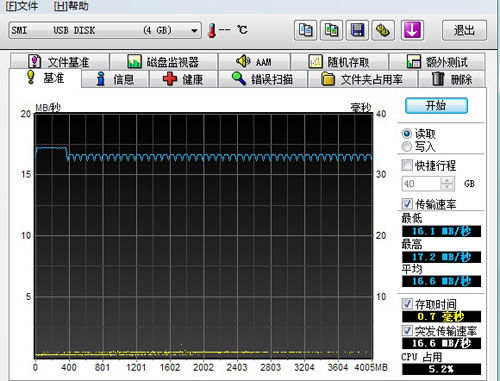Open the AAM tab
The image size is (500, 381).
tap(254, 62)
